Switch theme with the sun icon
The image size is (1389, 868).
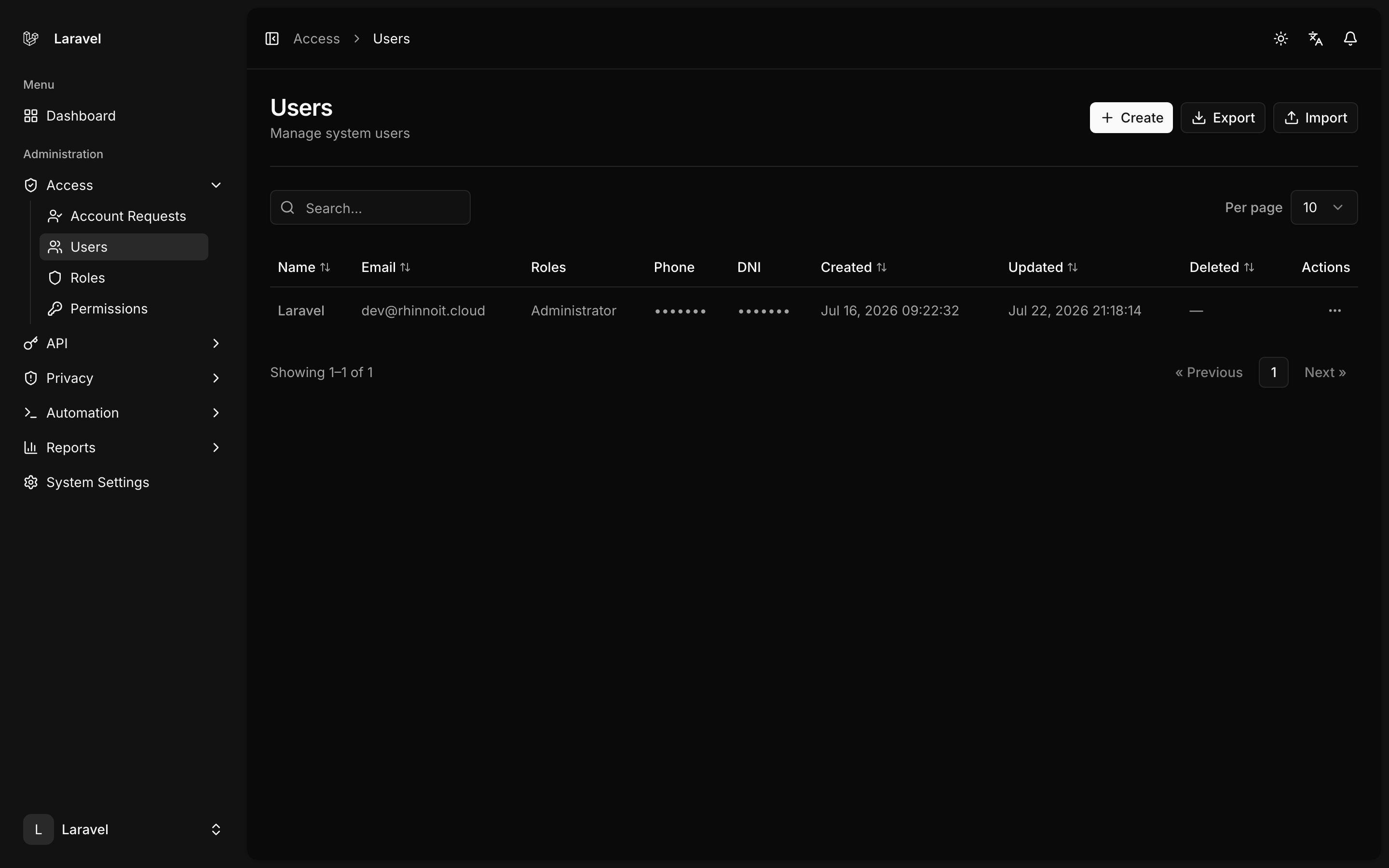coord(1280,39)
